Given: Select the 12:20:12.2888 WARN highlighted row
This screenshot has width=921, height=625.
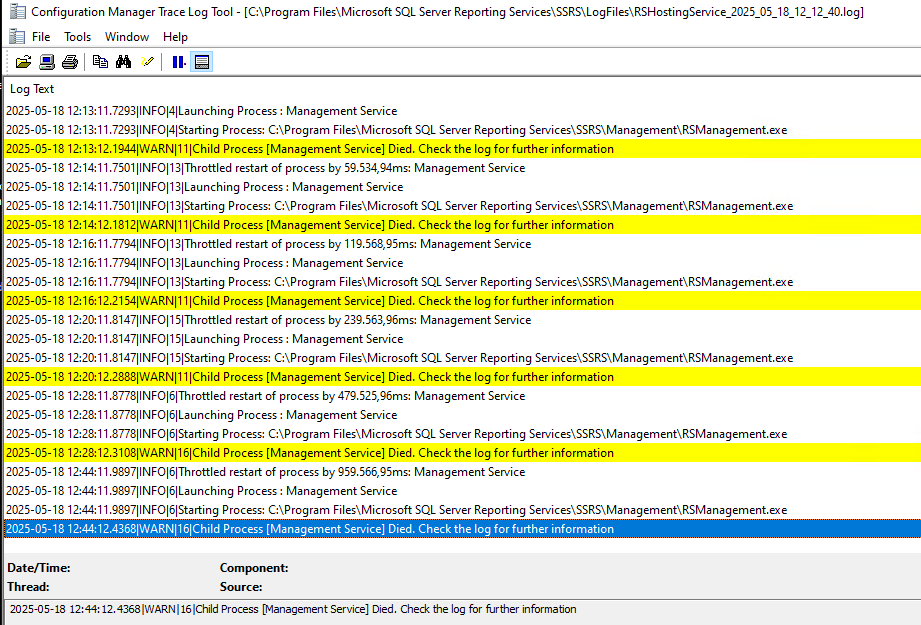Looking at the screenshot, I should (462, 377).
